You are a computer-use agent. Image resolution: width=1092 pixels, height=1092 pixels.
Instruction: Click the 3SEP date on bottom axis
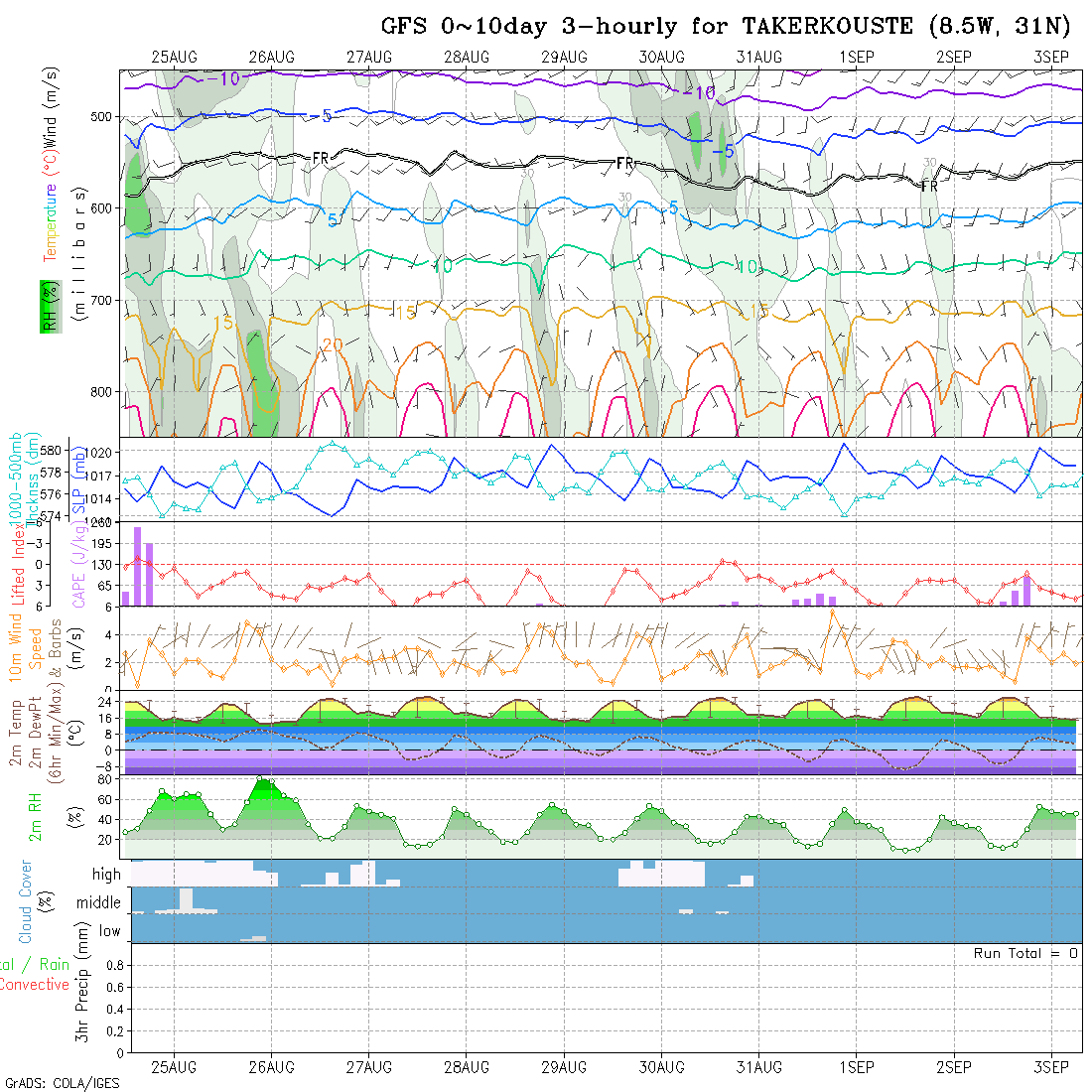(1051, 1067)
